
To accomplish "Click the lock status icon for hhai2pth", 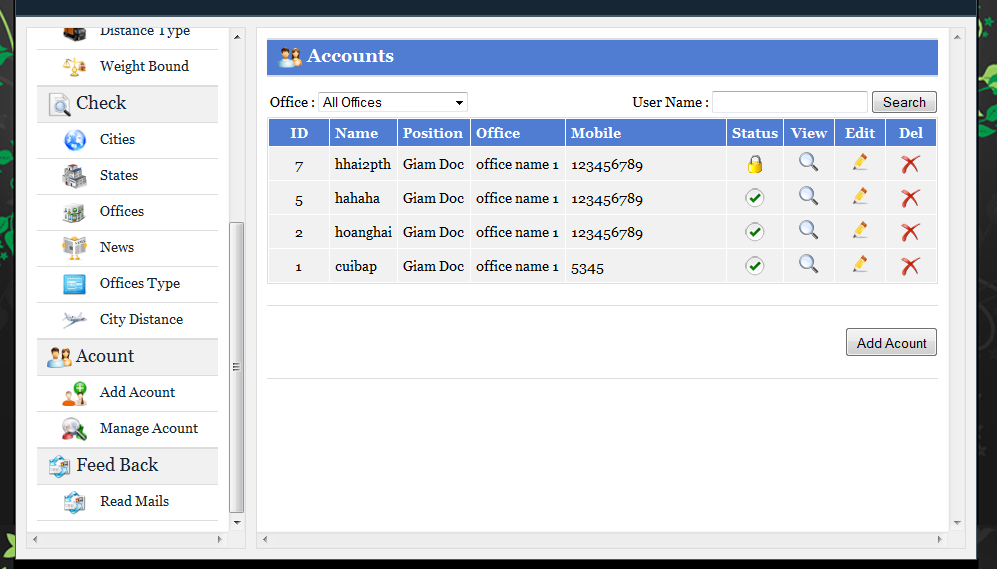I will coord(755,165).
